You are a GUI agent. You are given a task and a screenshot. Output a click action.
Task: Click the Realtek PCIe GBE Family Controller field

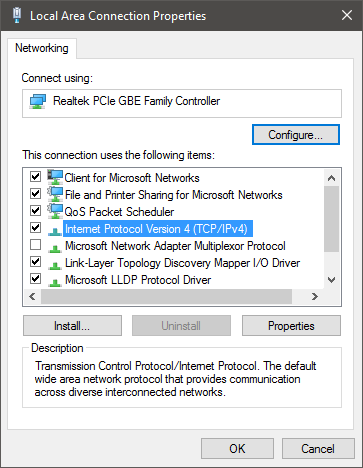pyautogui.click(x=182, y=103)
